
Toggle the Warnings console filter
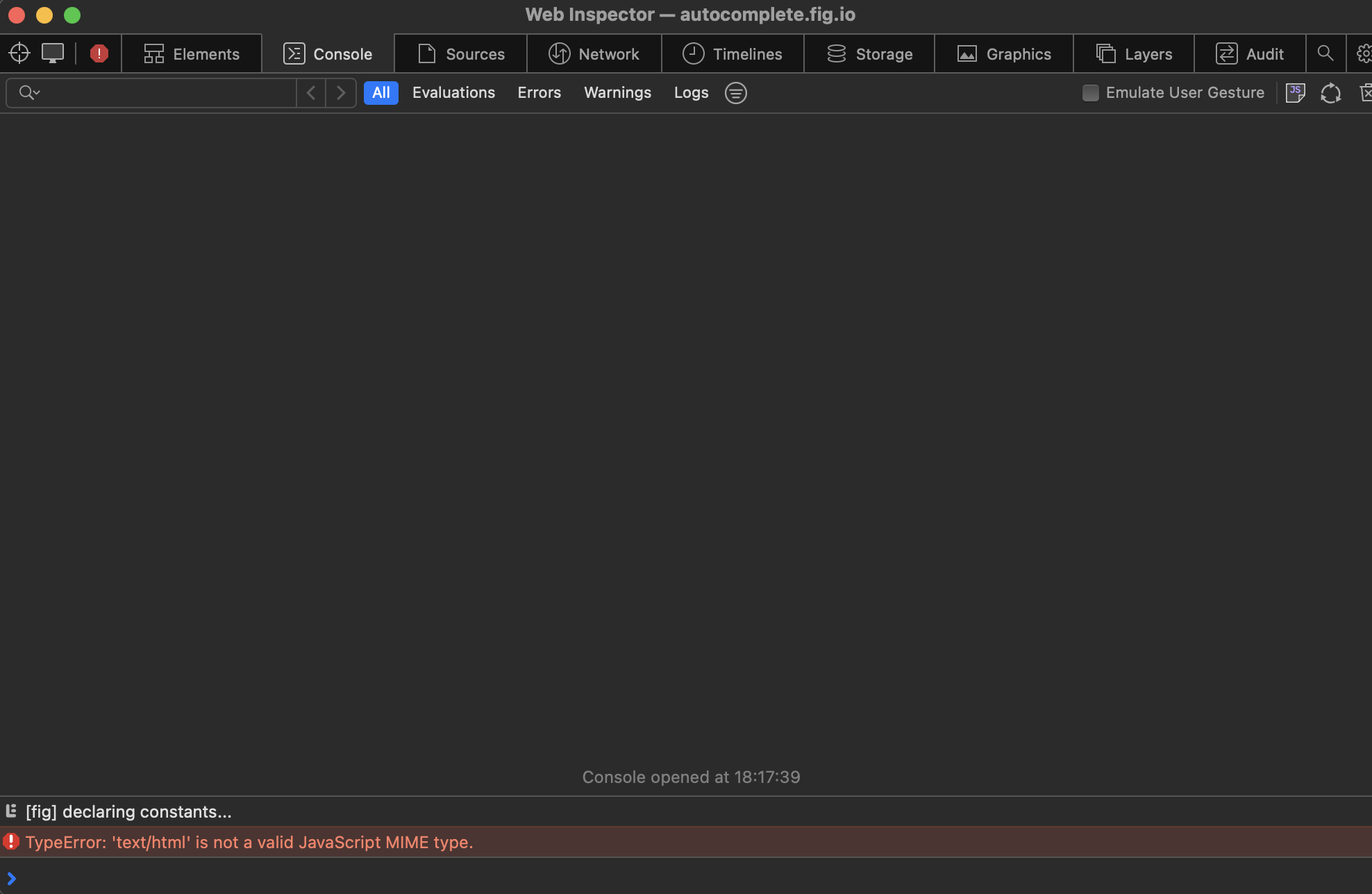(x=617, y=92)
